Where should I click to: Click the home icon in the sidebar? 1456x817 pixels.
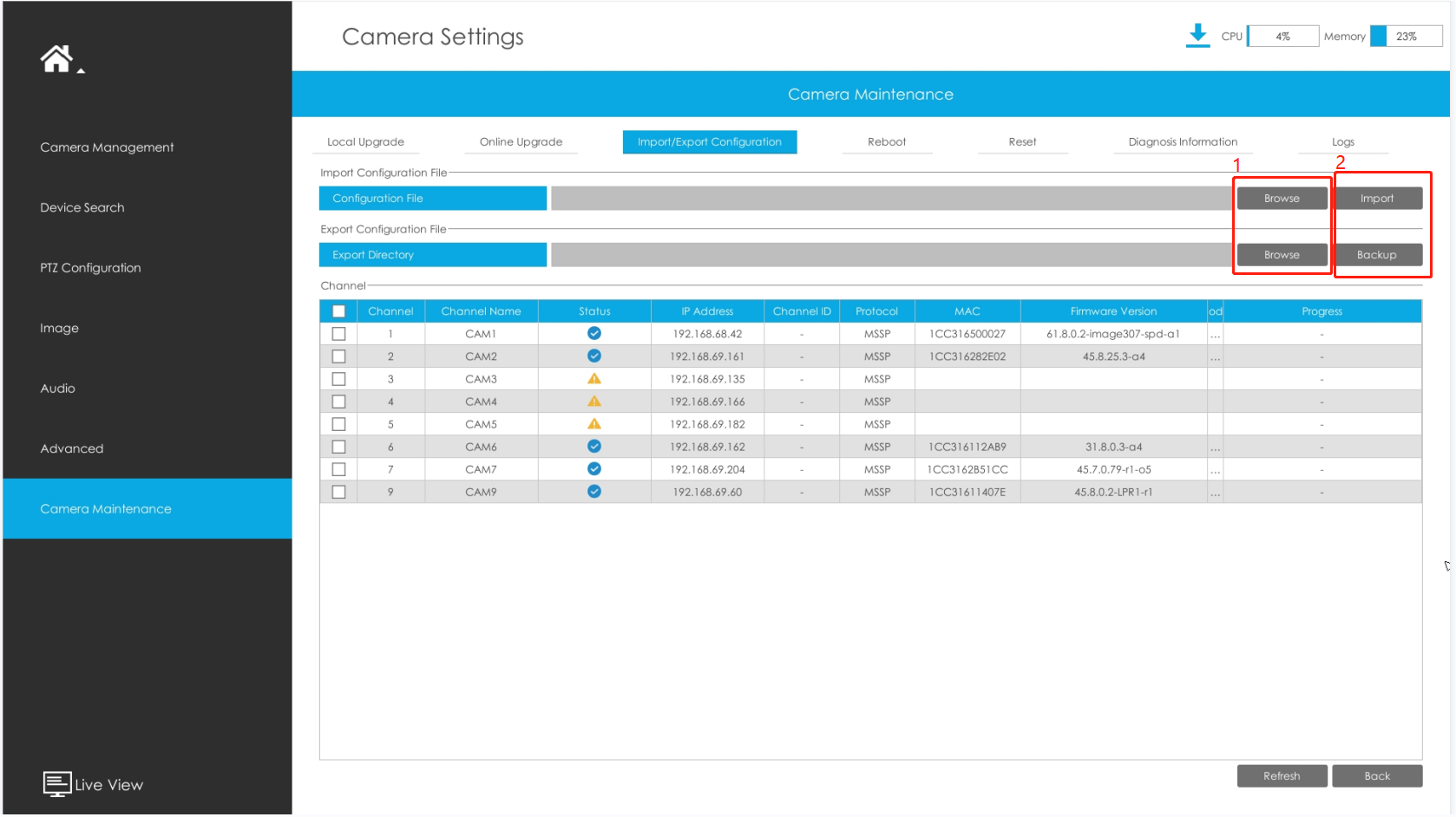click(56, 59)
